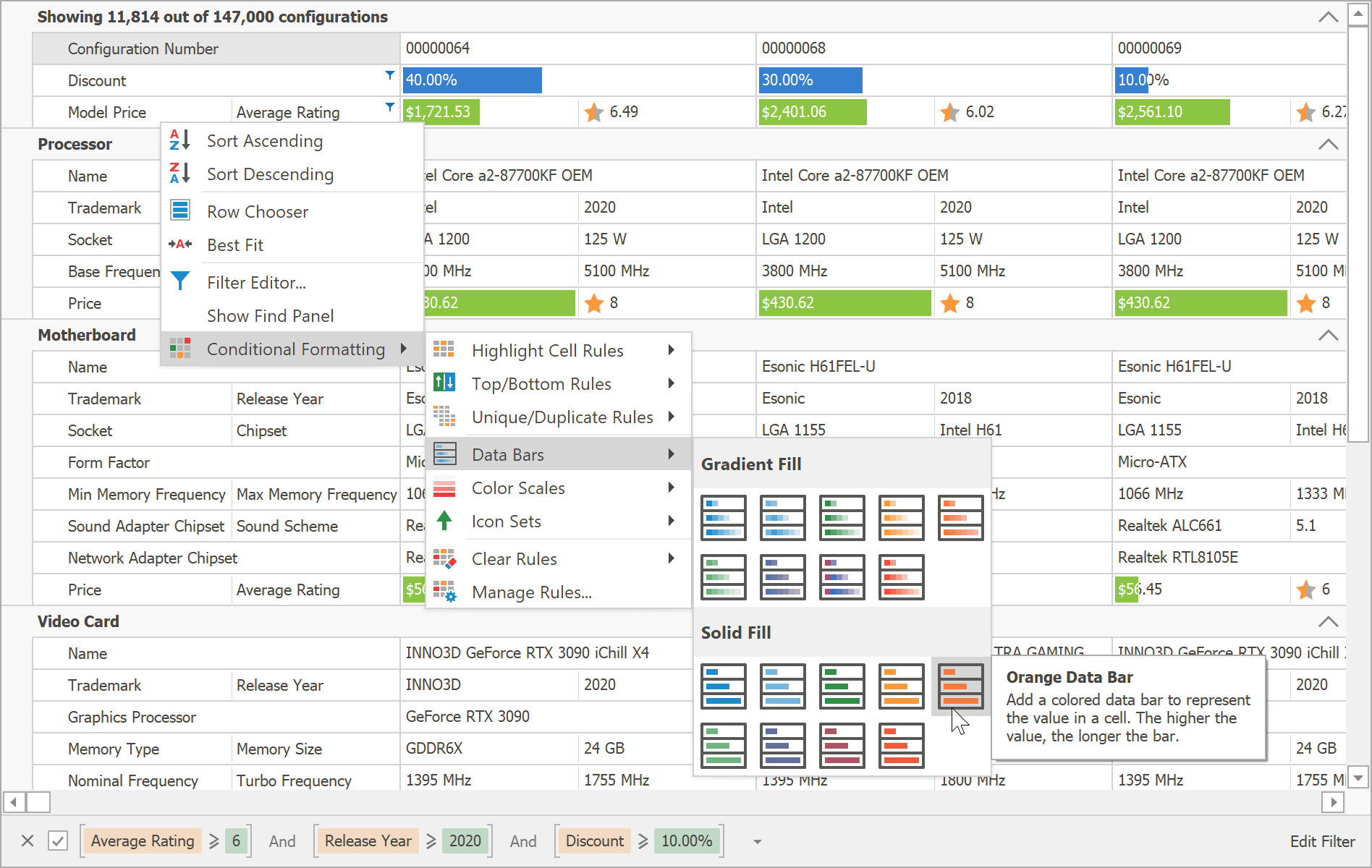Image resolution: width=1372 pixels, height=868 pixels.
Task: Choose the blue gradient fill data bar
Action: pyautogui.click(x=723, y=518)
